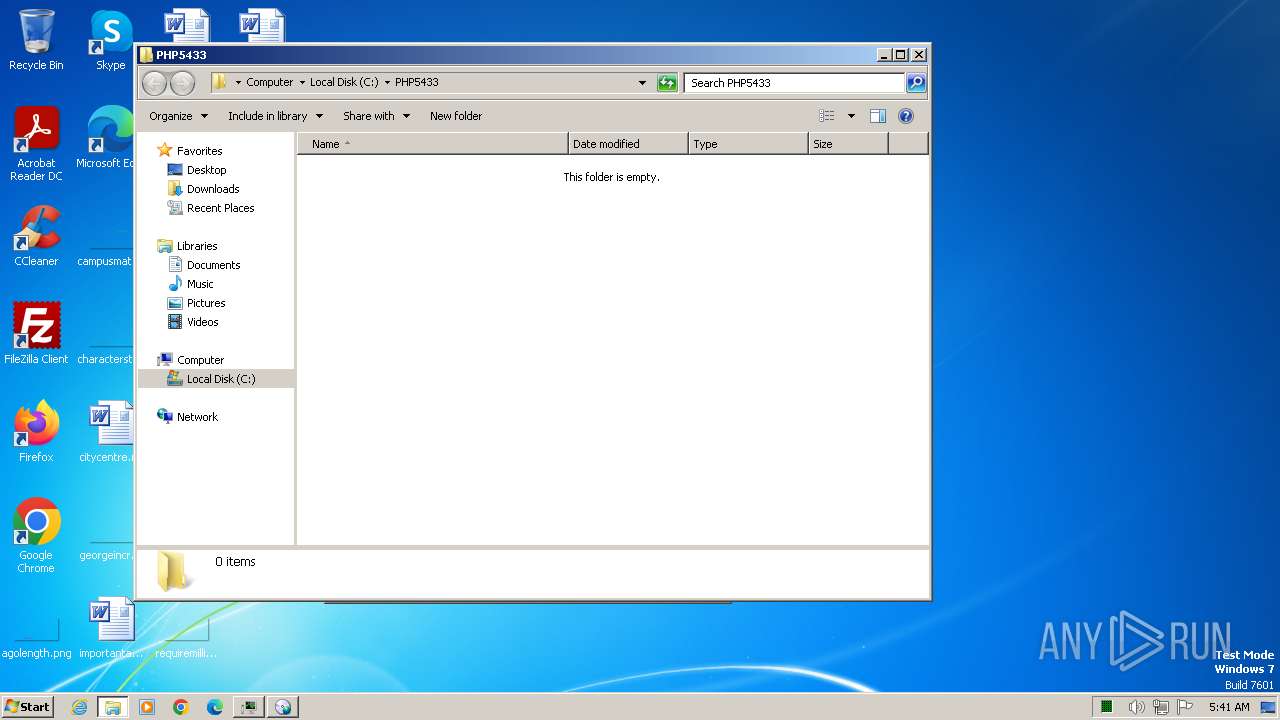Select the Music library

coord(200,284)
